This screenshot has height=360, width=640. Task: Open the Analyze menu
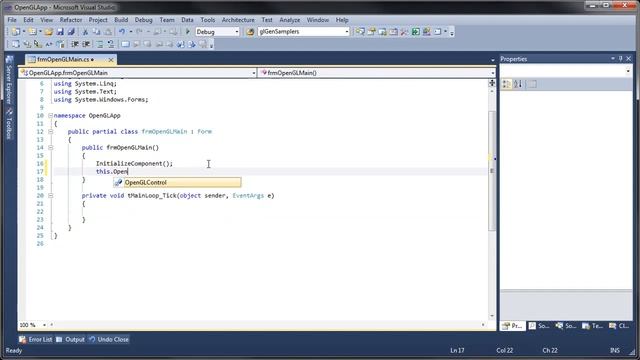289,20
